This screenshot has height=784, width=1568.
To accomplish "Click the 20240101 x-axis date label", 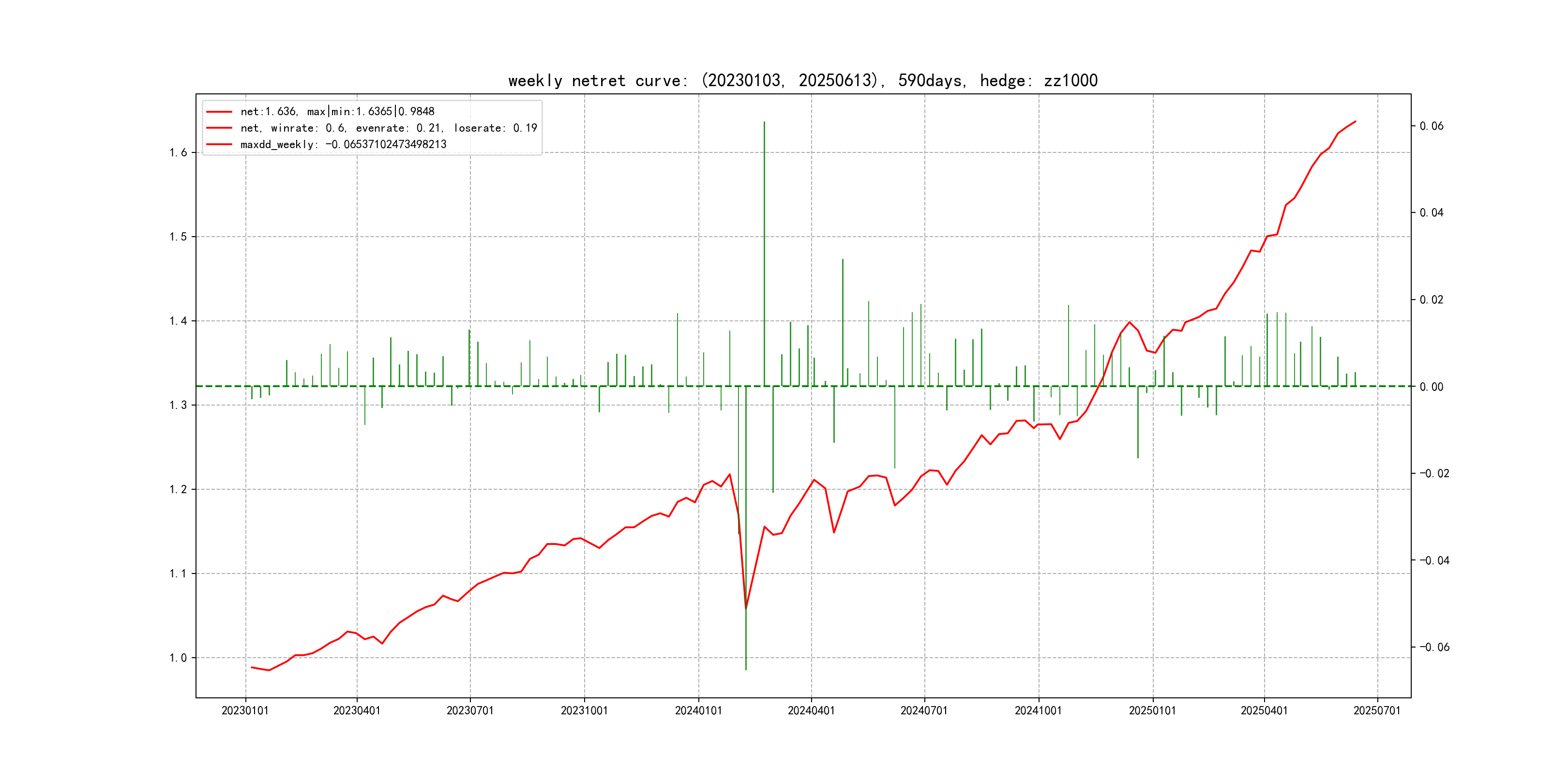I will click(698, 710).
